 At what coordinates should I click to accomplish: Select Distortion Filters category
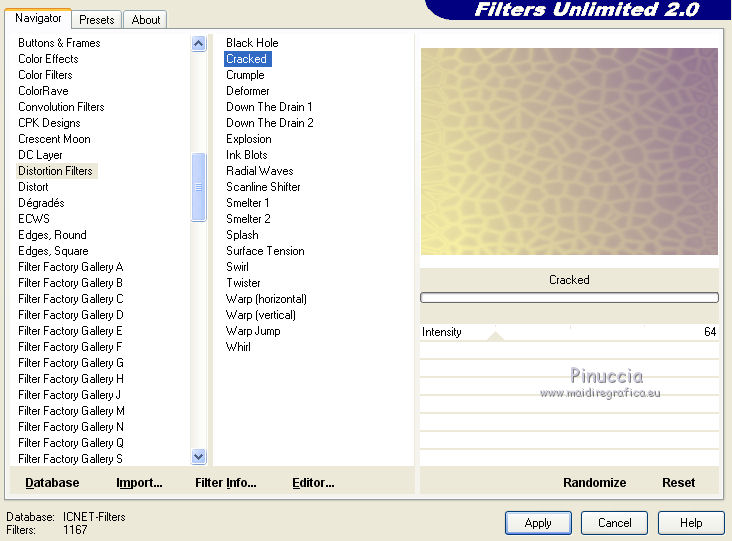55,171
